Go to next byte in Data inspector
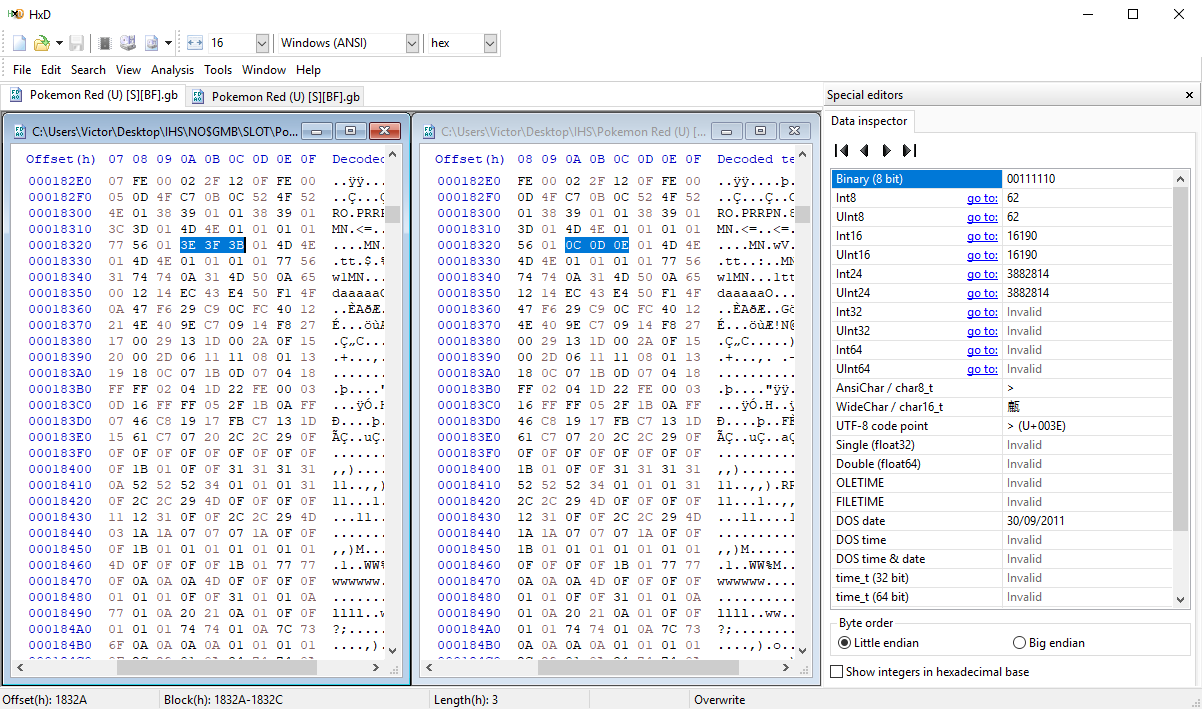 (886, 150)
